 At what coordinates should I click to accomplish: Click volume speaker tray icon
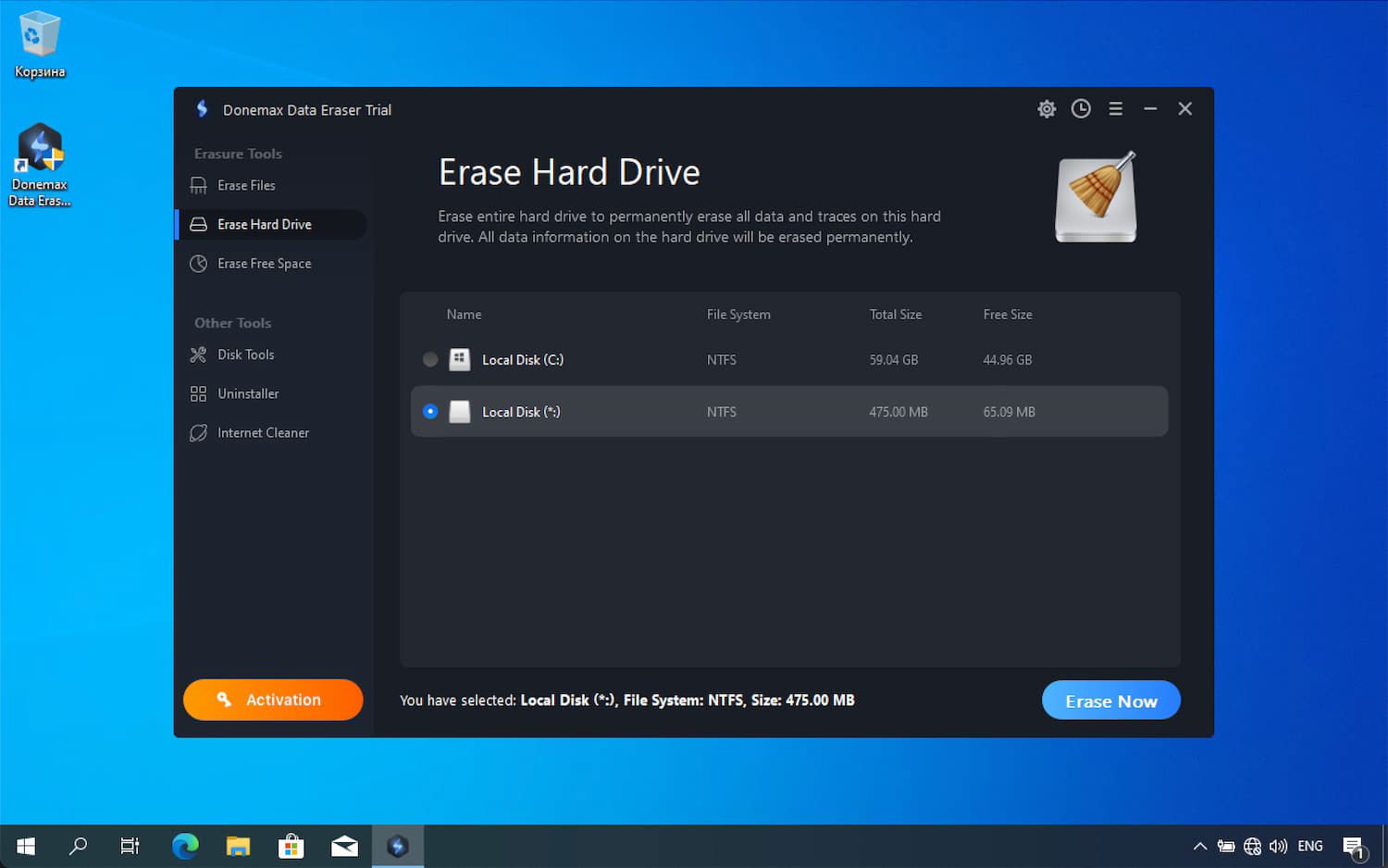1279,846
